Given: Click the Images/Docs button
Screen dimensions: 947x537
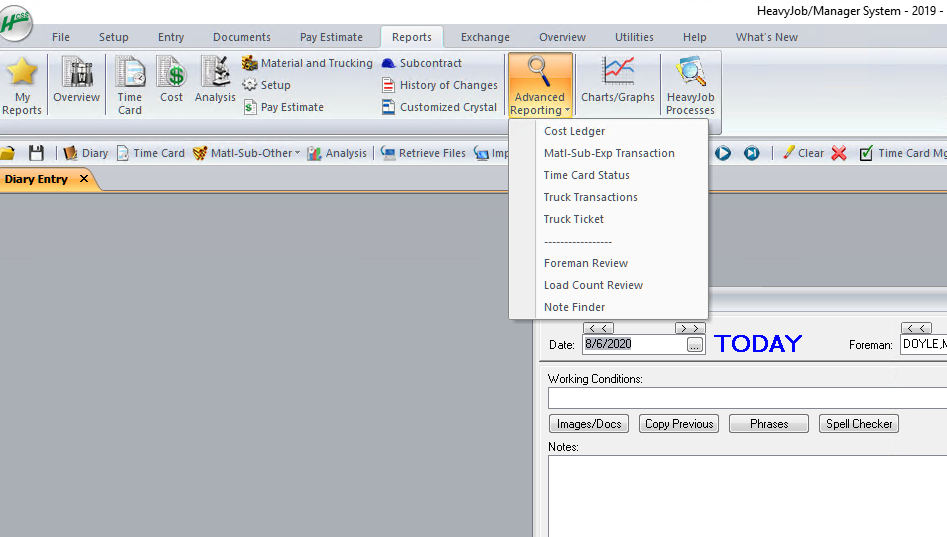Looking at the screenshot, I should click(589, 424).
